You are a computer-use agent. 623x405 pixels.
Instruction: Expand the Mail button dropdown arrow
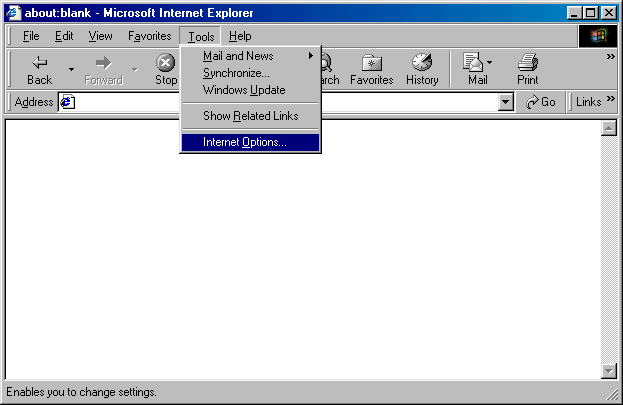point(490,62)
